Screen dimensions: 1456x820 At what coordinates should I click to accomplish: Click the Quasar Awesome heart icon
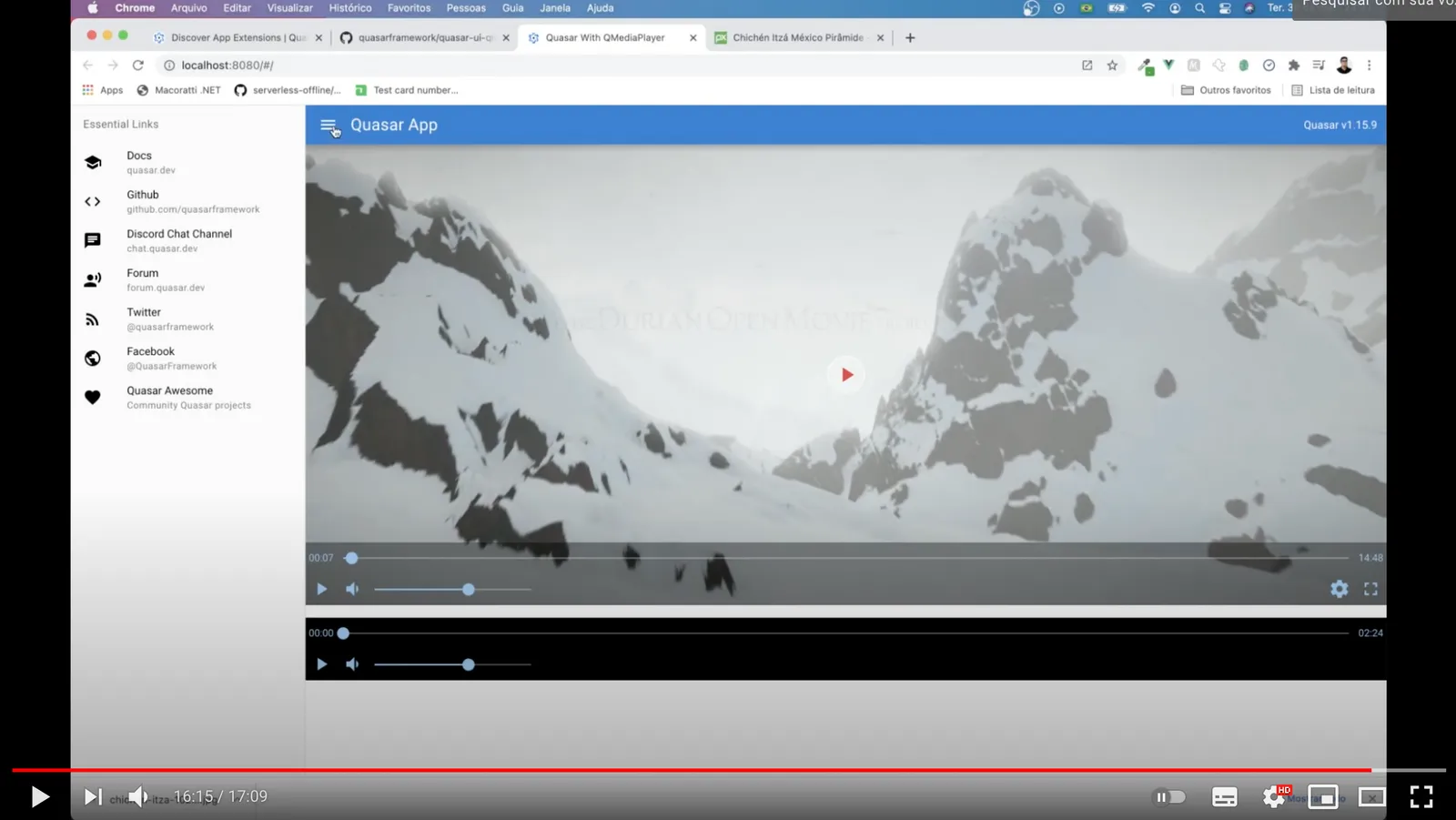pyautogui.click(x=93, y=397)
